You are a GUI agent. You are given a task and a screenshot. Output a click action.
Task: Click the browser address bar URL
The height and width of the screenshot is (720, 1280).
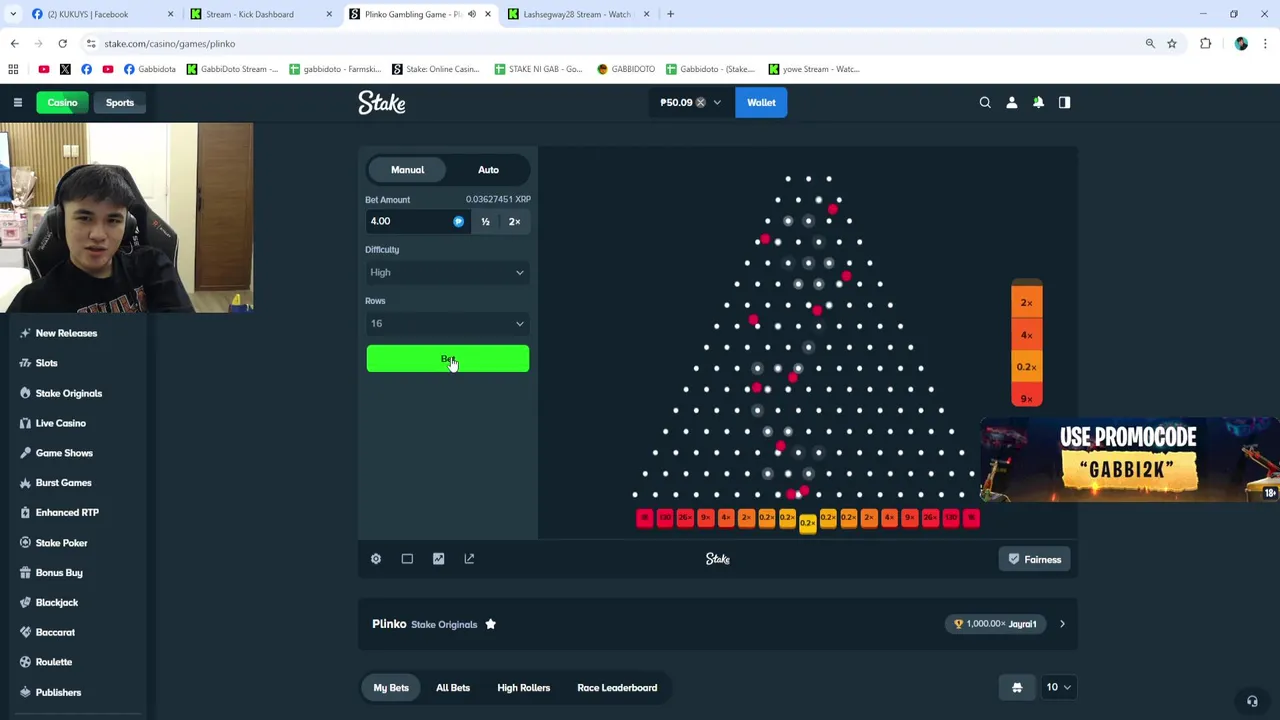pos(169,43)
